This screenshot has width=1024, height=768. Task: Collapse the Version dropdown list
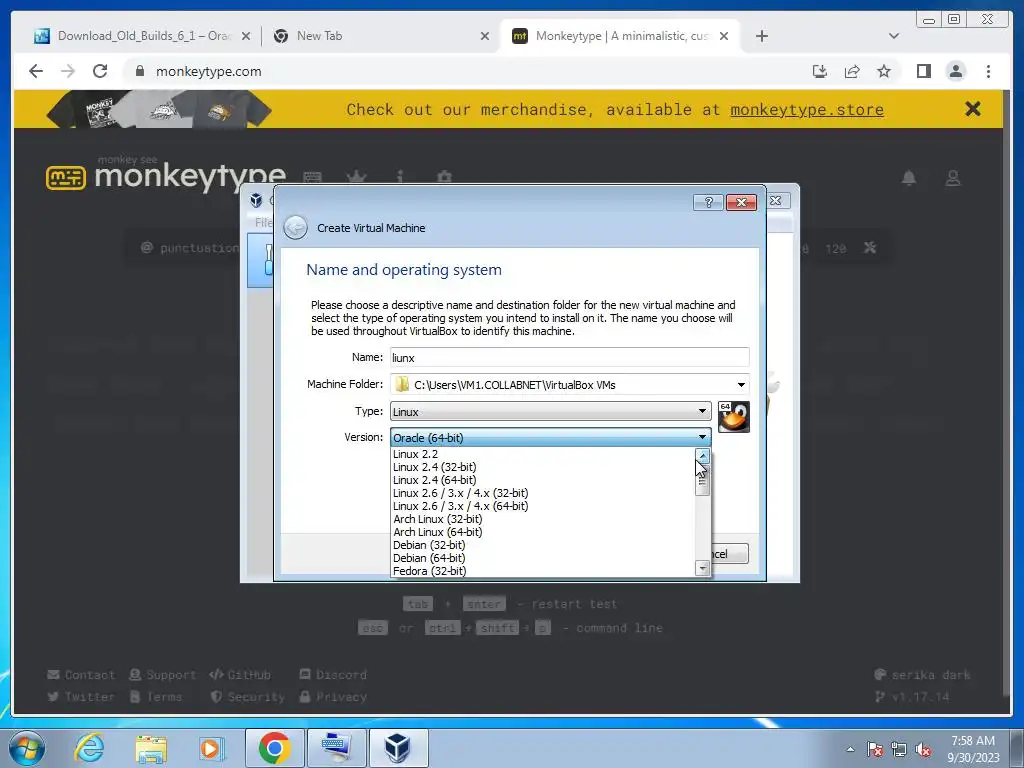click(702, 438)
